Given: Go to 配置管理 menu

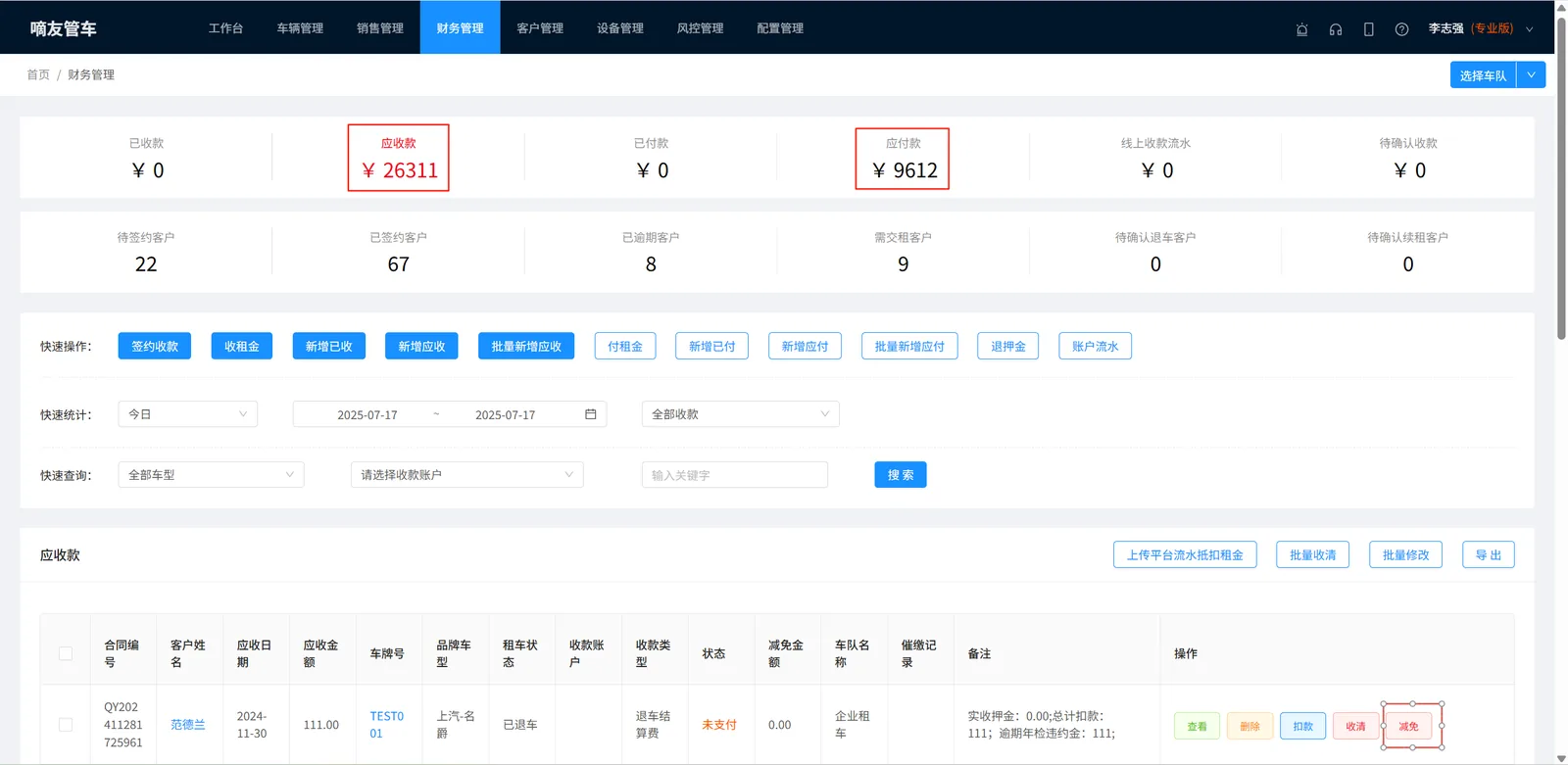Looking at the screenshot, I should [780, 28].
